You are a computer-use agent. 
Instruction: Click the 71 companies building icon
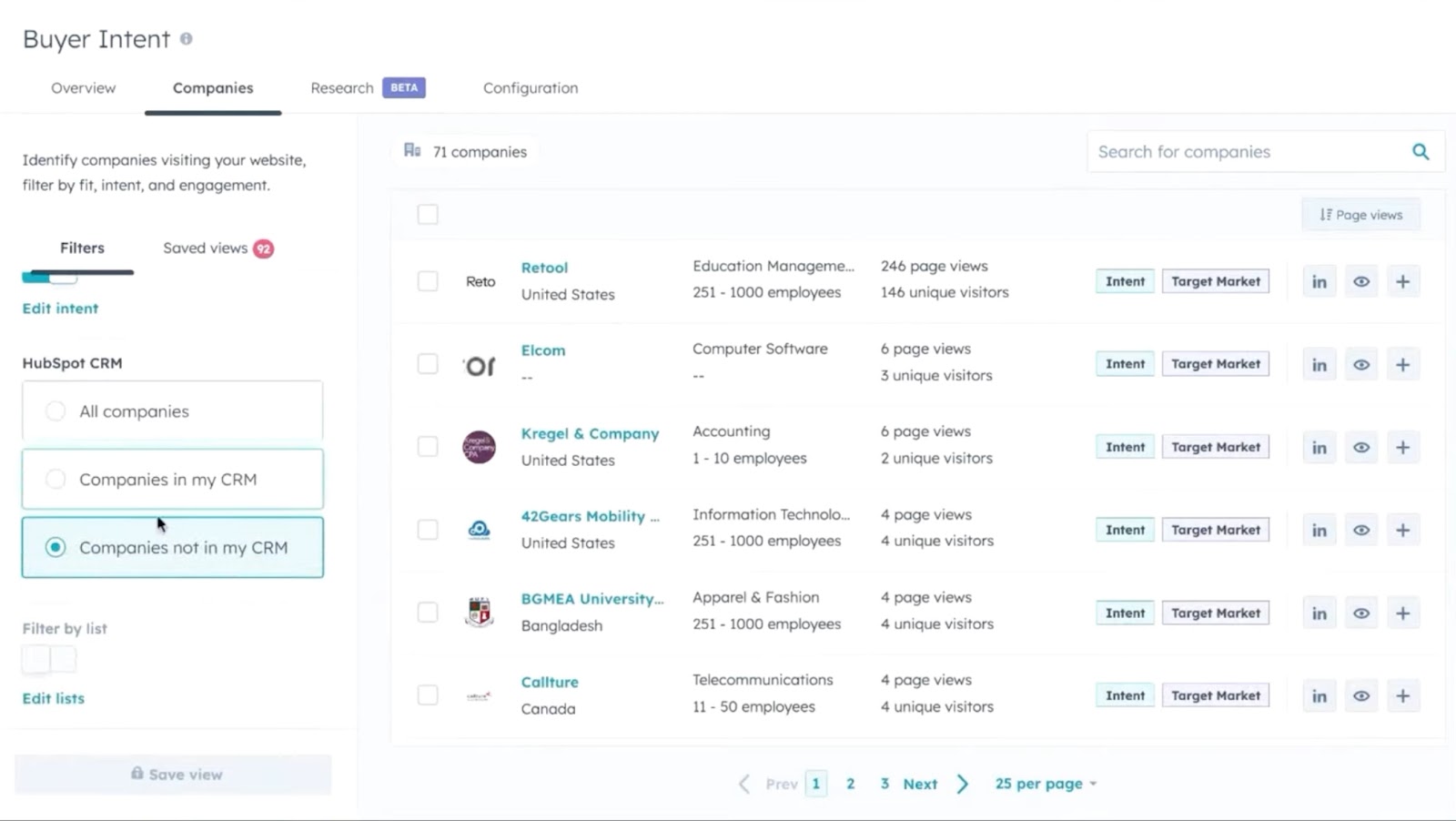point(412,150)
